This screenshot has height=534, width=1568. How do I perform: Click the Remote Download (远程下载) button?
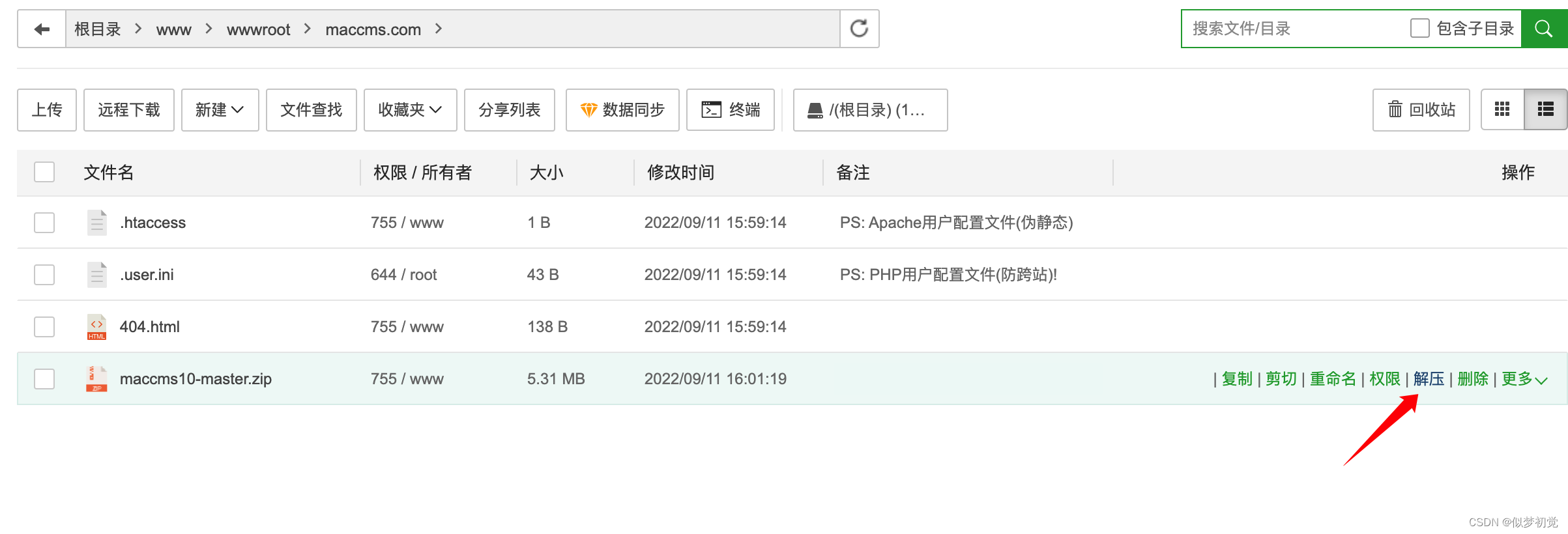tap(129, 109)
